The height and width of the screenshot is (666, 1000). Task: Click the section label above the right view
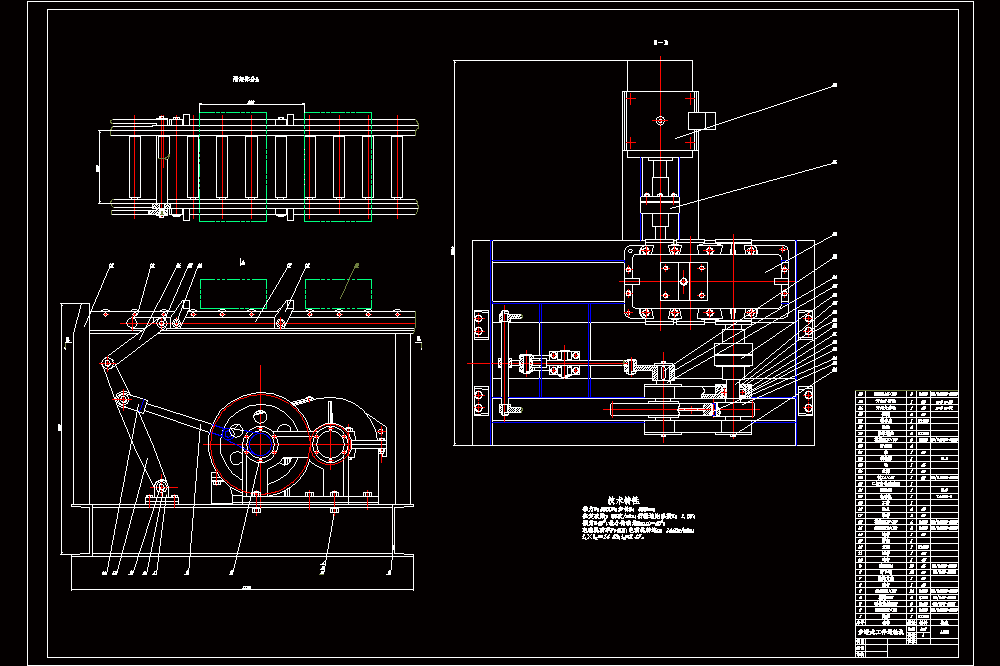tap(661, 43)
